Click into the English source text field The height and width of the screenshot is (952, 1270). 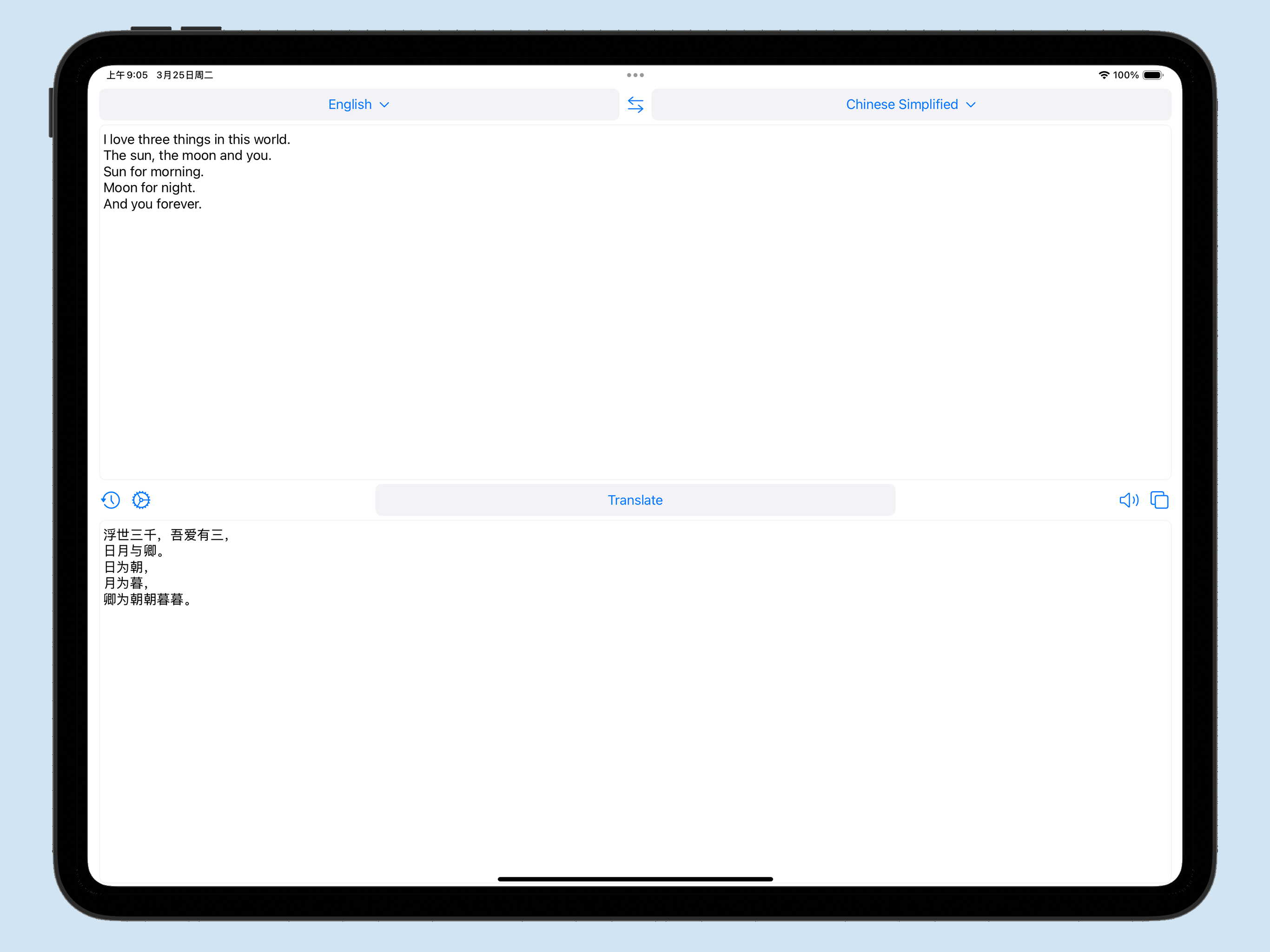[635, 302]
